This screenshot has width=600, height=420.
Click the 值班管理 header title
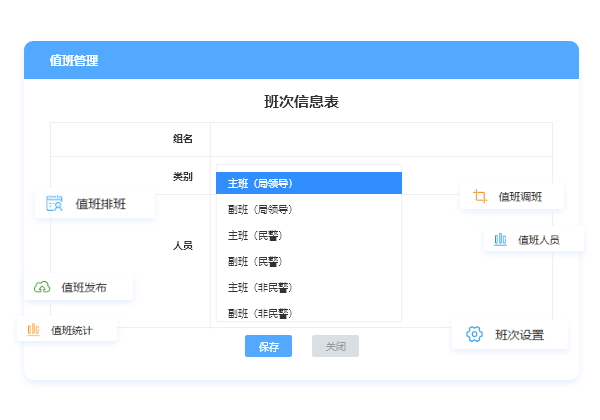click(x=74, y=61)
